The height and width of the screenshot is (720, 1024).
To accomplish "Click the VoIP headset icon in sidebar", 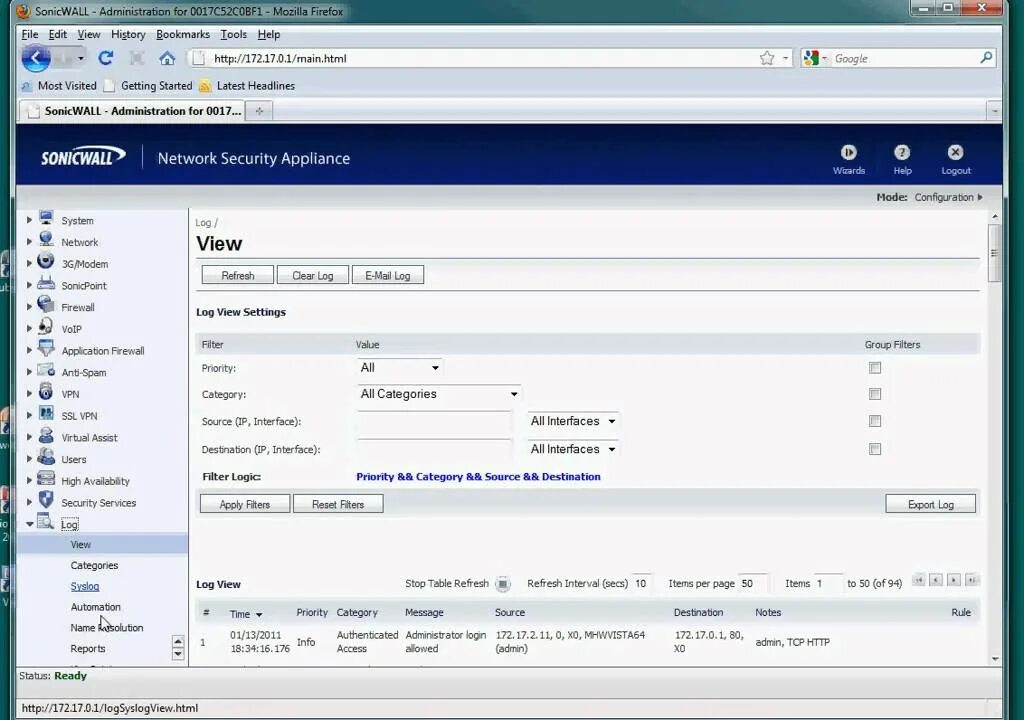I will tap(46, 326).
